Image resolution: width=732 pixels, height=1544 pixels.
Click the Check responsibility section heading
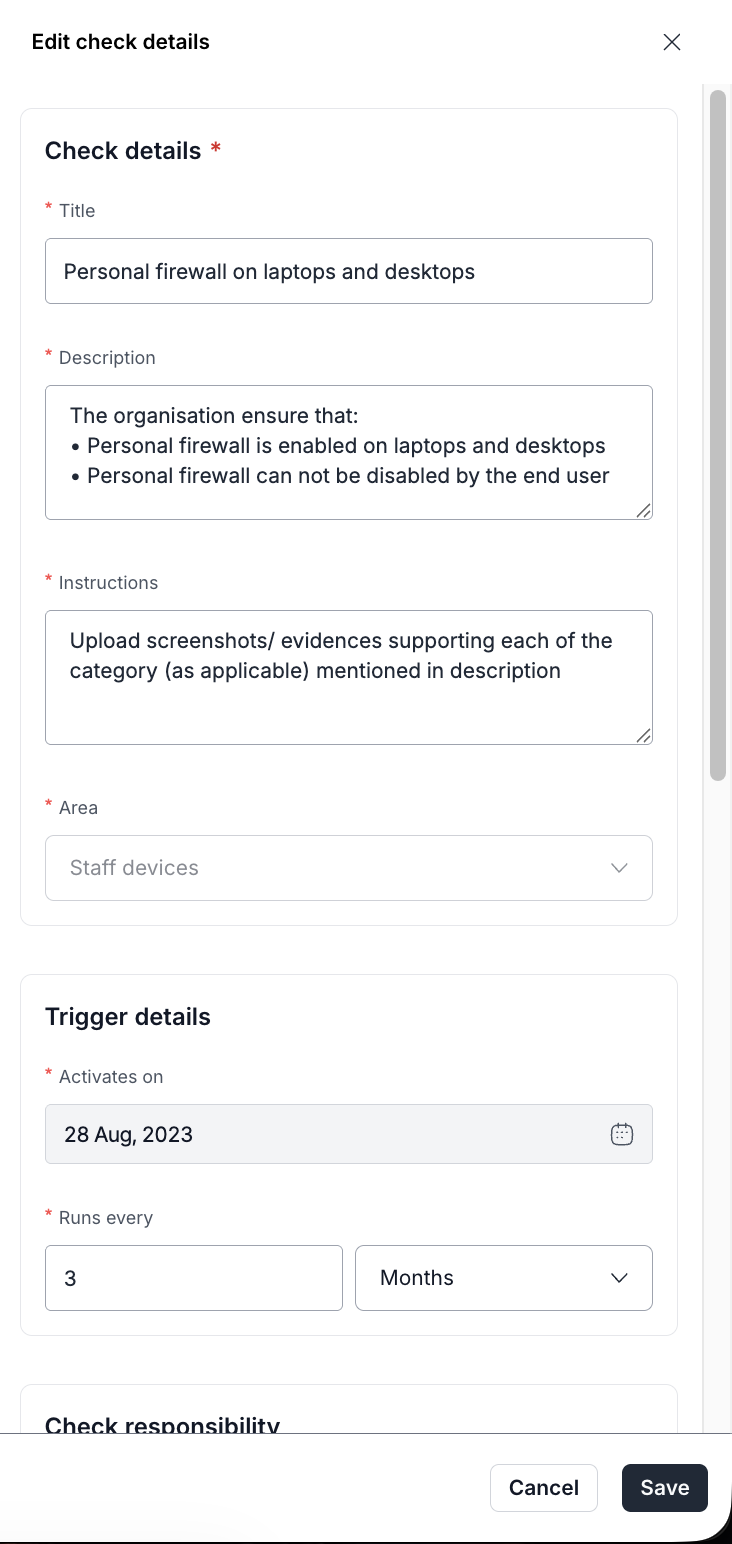tap(162, 1424)
